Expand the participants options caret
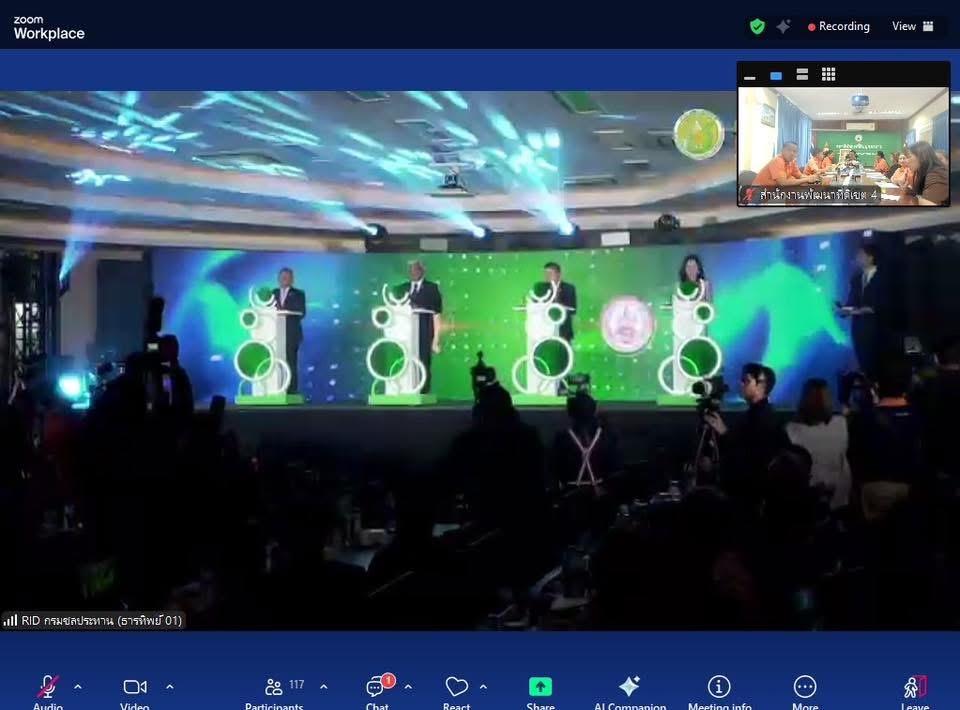The height and width of the screenshot is (710, 960). pos(323,687)
